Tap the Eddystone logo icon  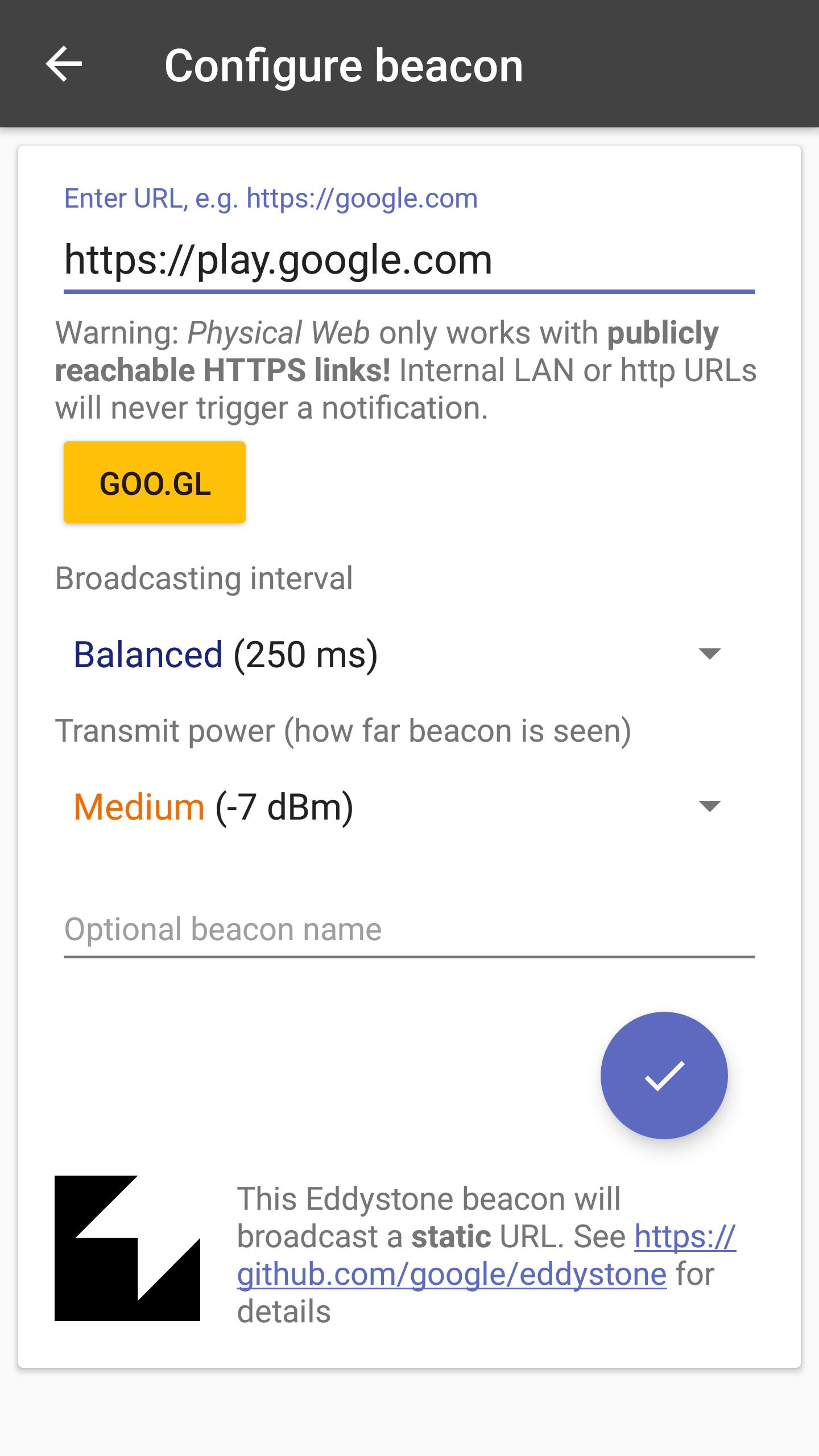click(128, 1251)
